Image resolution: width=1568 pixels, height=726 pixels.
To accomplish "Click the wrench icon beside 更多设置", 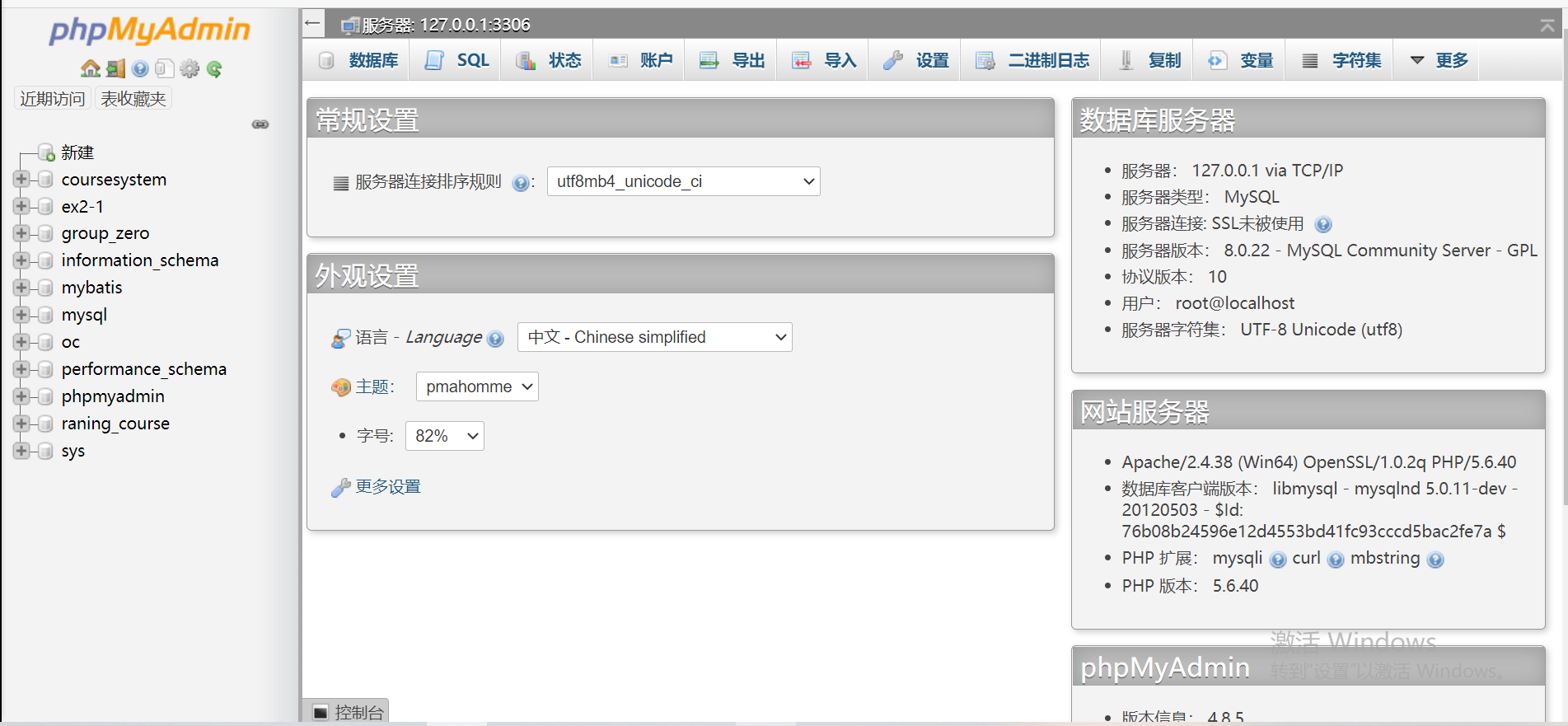I will (x=340, y=488).
